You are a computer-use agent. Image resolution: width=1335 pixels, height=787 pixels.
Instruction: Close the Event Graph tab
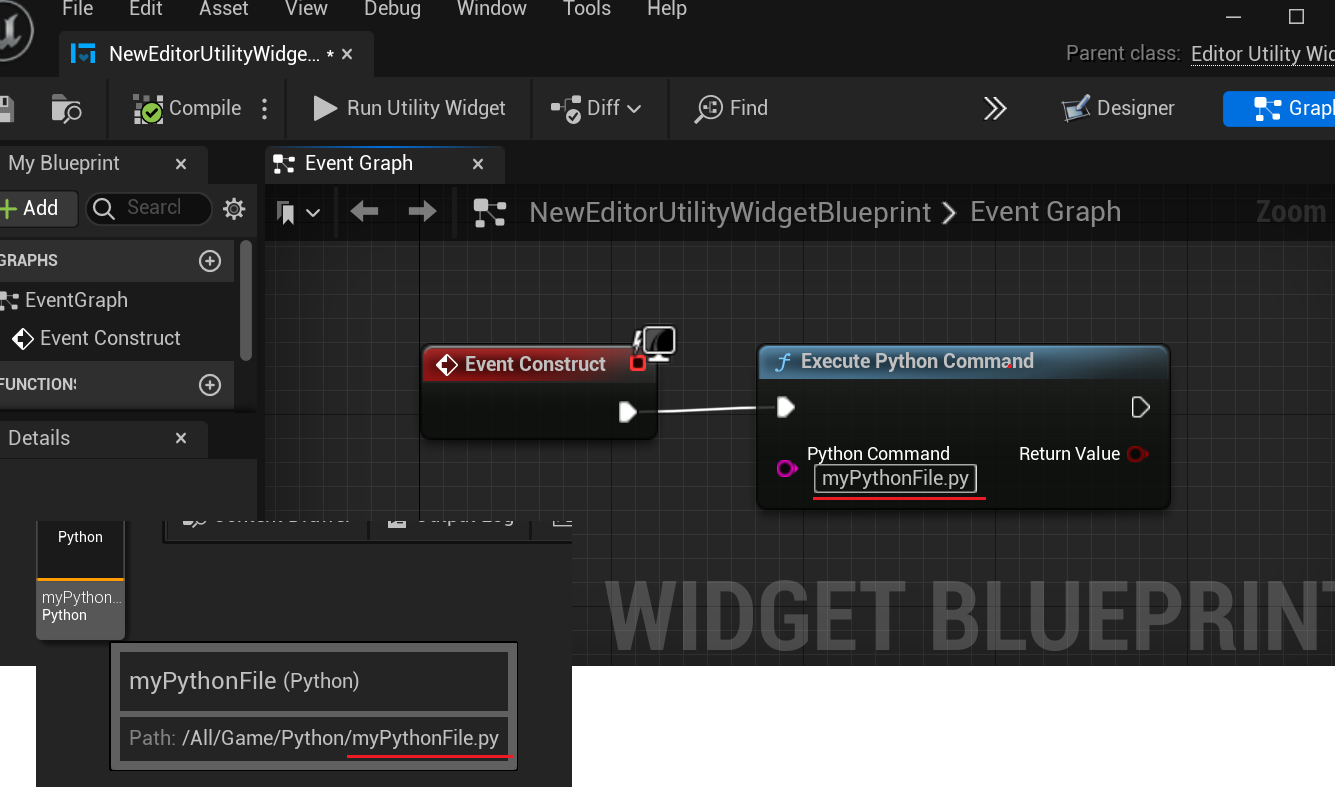tap(478, 164)
